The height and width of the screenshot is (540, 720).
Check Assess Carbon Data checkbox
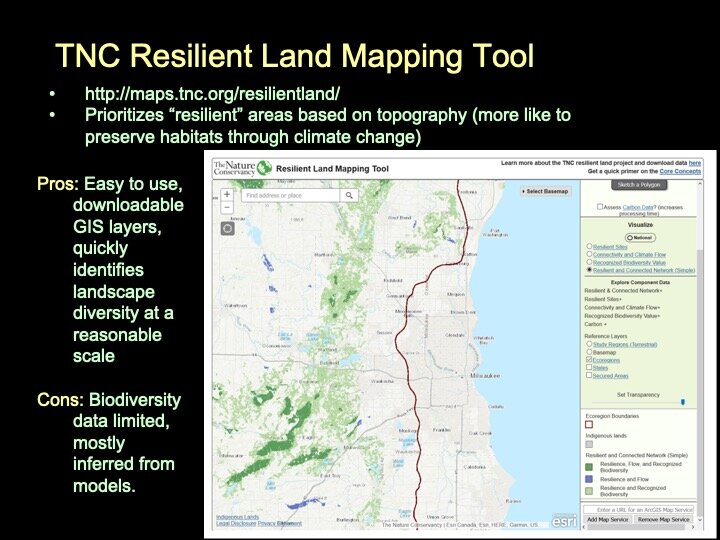click(x=600, y=207)
